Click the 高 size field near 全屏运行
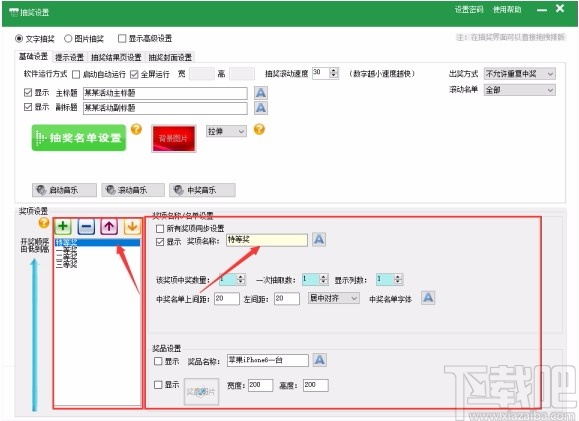 [x=242, y=73]
